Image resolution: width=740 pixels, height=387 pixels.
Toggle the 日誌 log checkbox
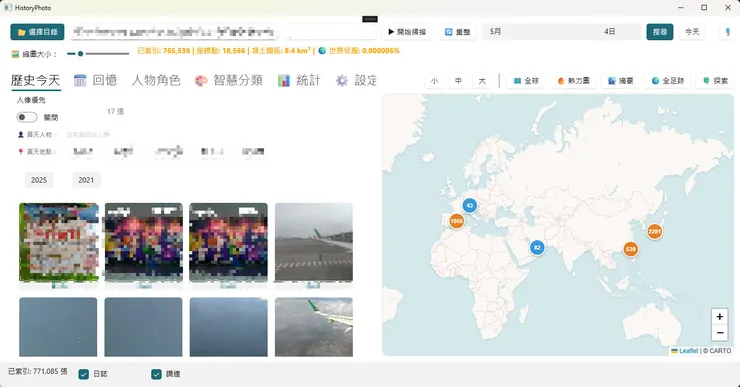[84, 374]
